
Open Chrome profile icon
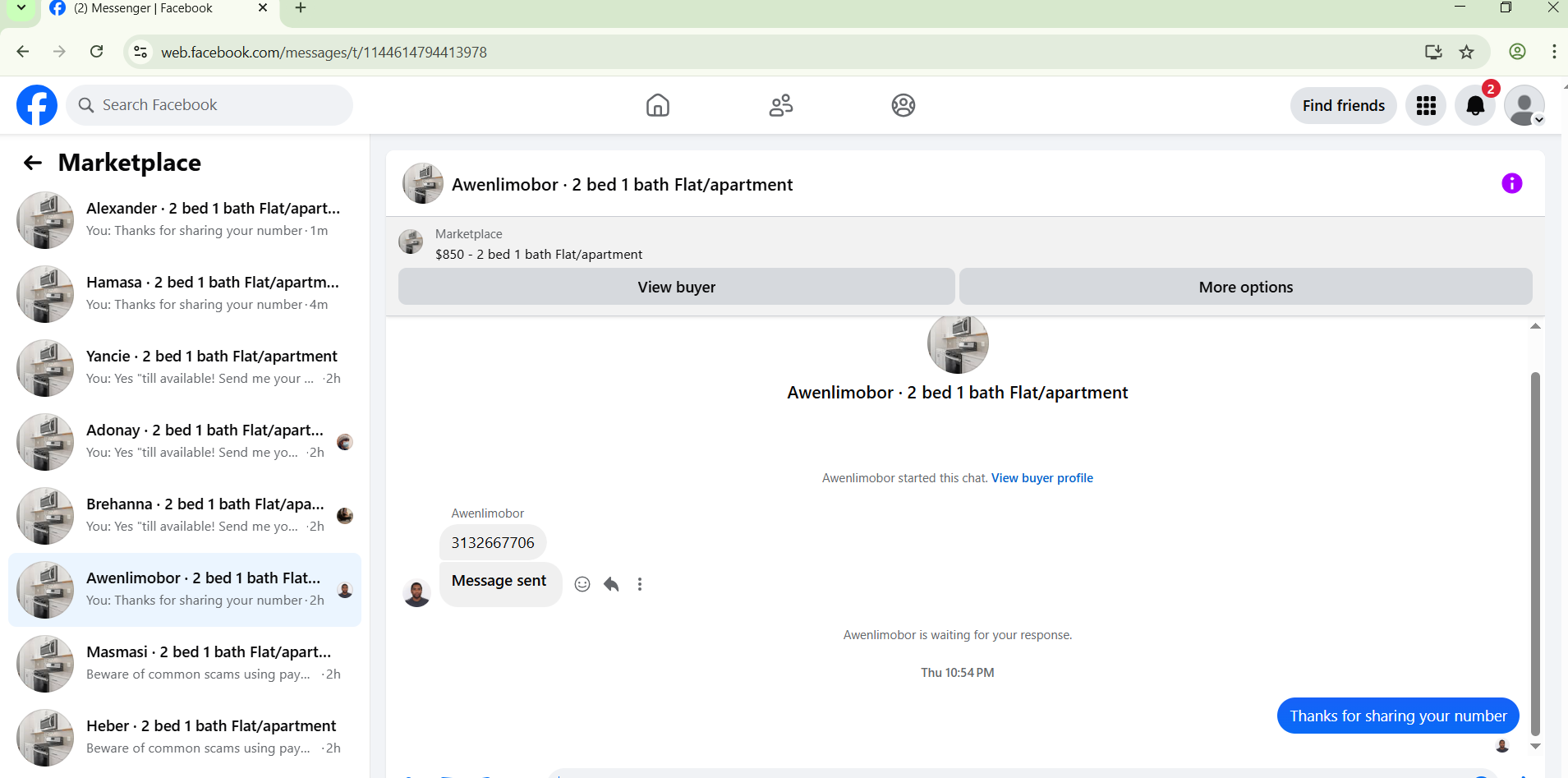tap(1517, 52)
